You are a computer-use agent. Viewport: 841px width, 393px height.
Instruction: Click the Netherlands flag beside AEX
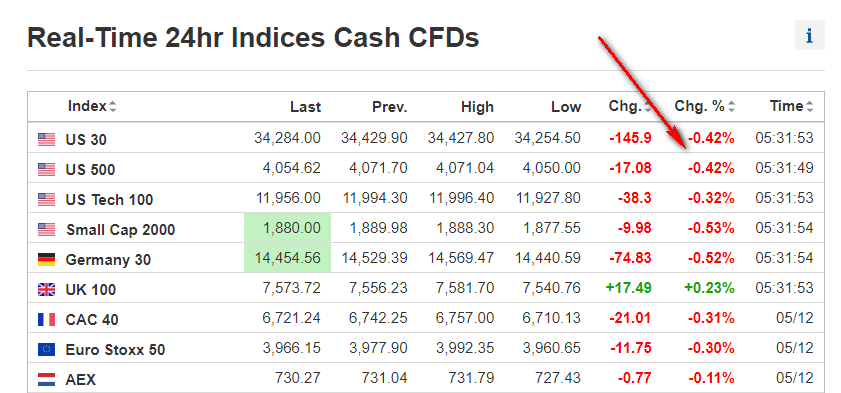pos(47,380)
